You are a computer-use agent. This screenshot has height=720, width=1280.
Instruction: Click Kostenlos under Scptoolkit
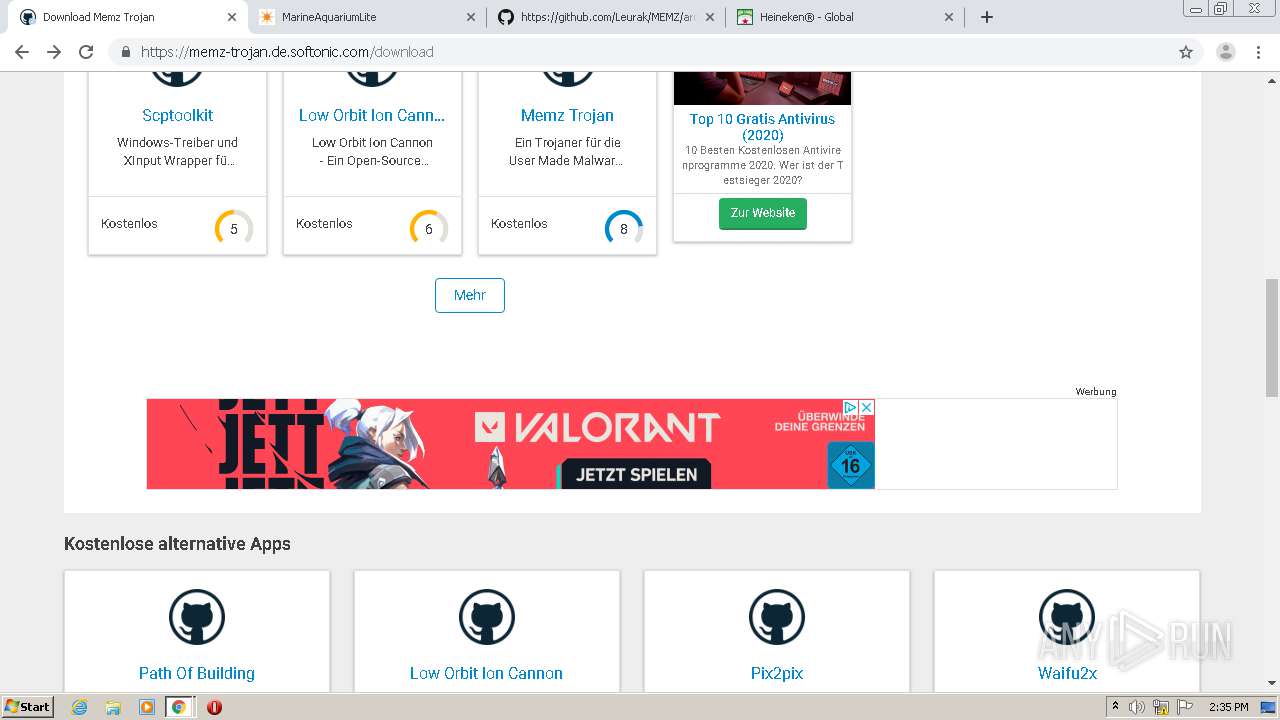[129, 224]
